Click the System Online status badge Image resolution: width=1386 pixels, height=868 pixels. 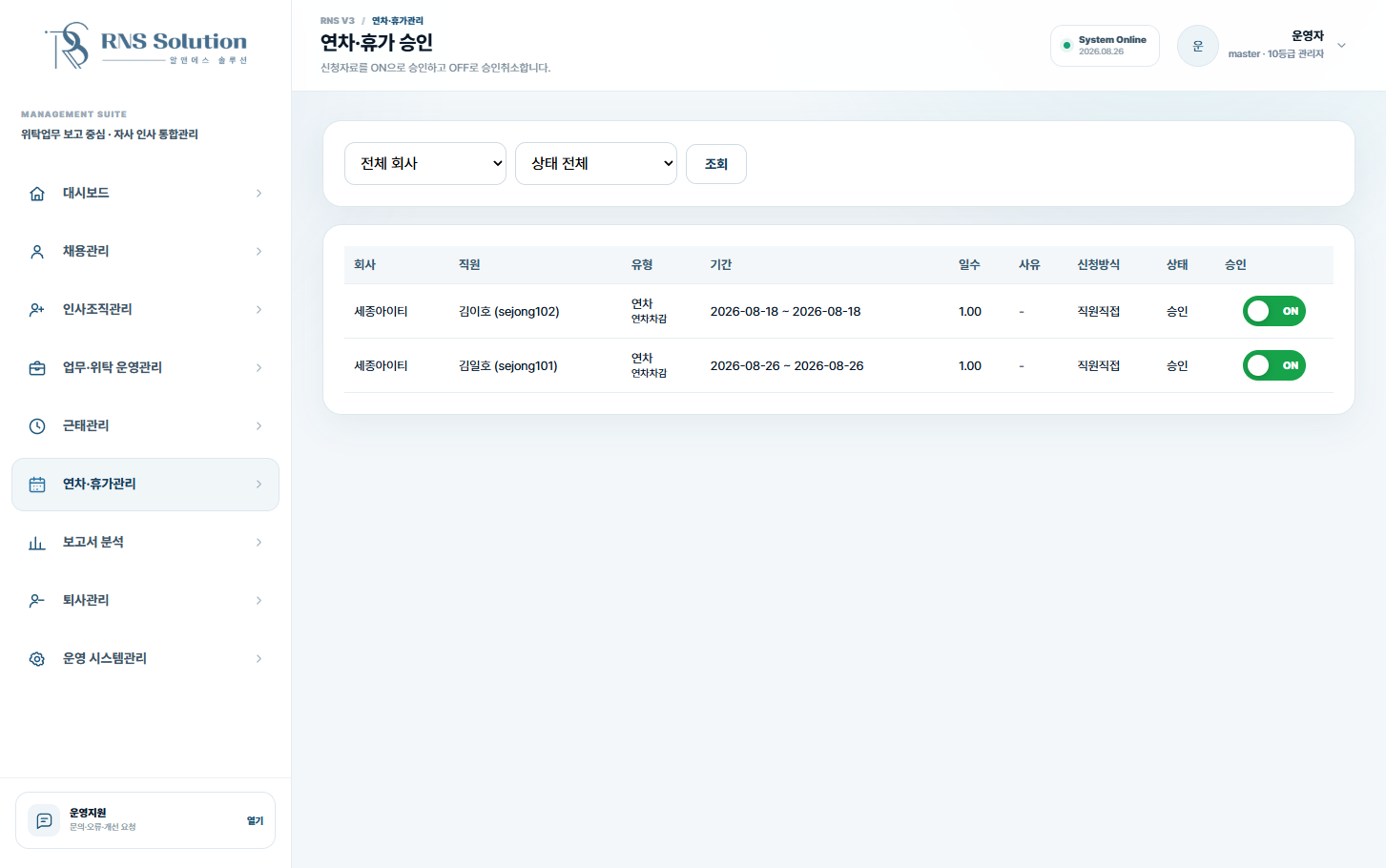click(x=1105, y=46)
